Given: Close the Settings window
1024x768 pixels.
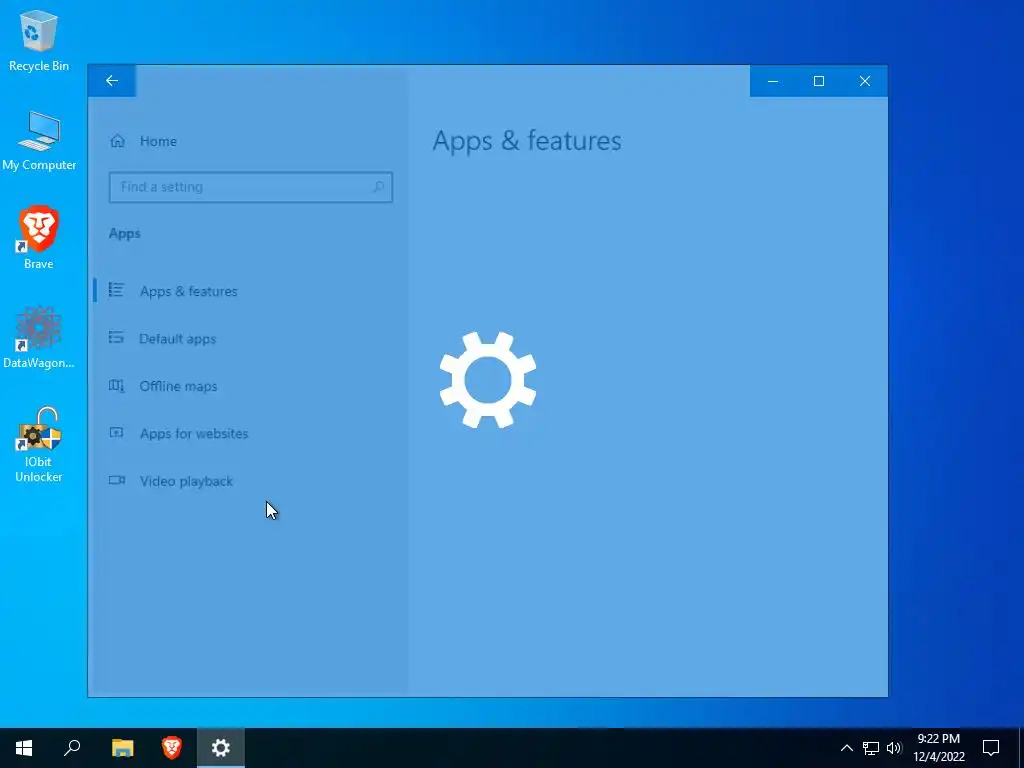Looking at the screenshot, I should [x=865, y=81].
